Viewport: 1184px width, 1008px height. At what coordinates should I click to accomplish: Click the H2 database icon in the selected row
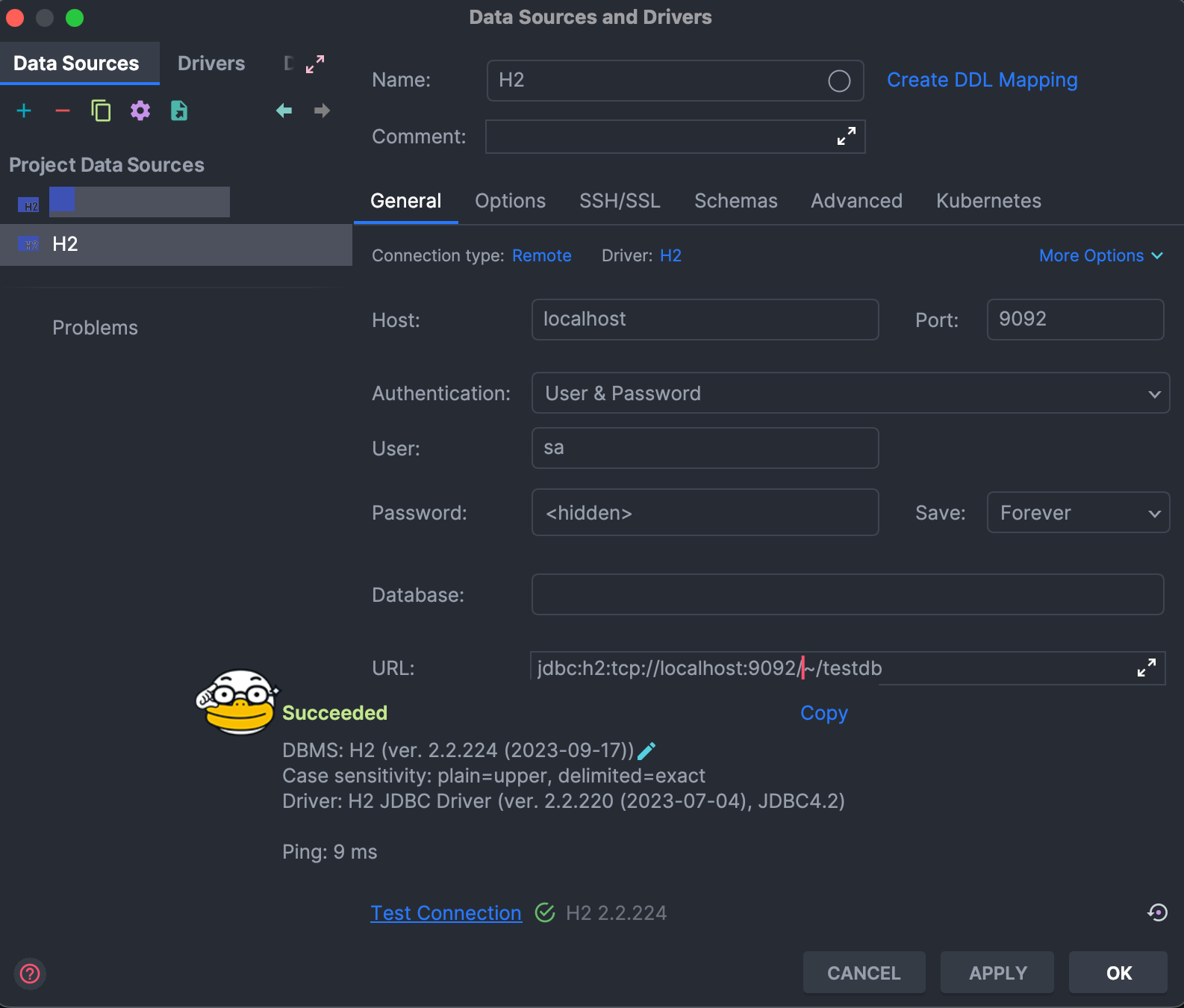[28, 244]
